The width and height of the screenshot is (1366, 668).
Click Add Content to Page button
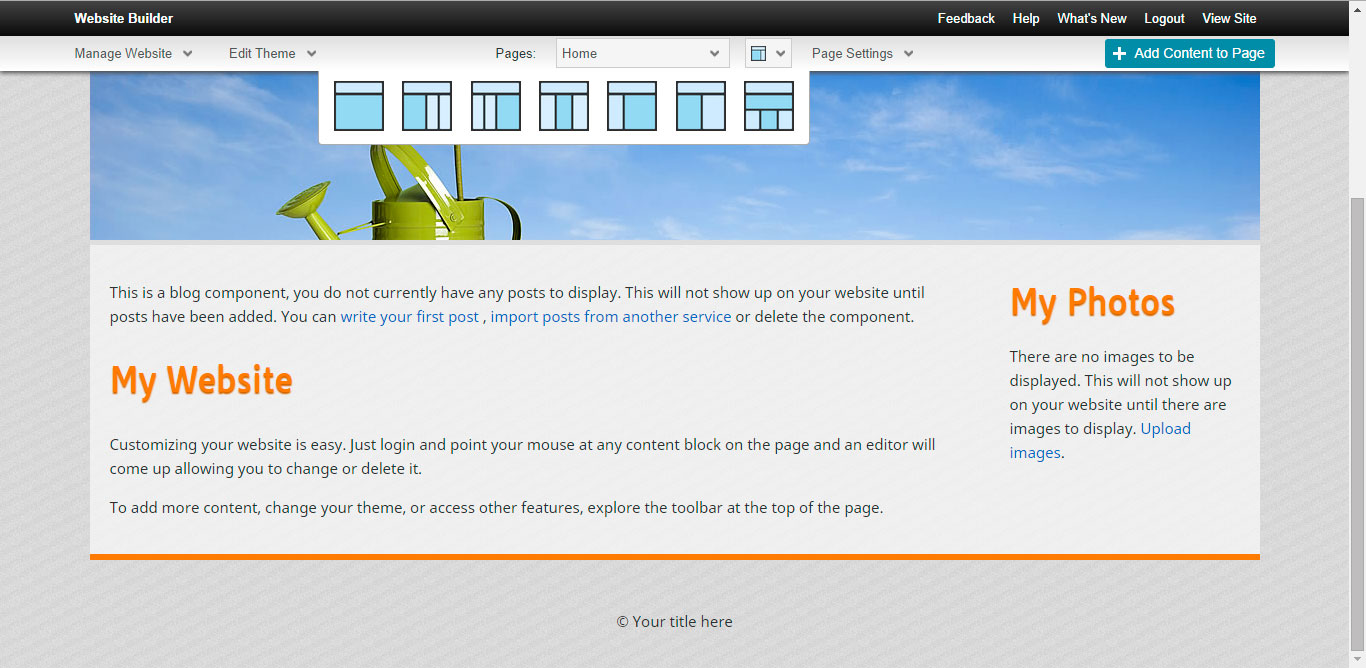pos(1190,53)
